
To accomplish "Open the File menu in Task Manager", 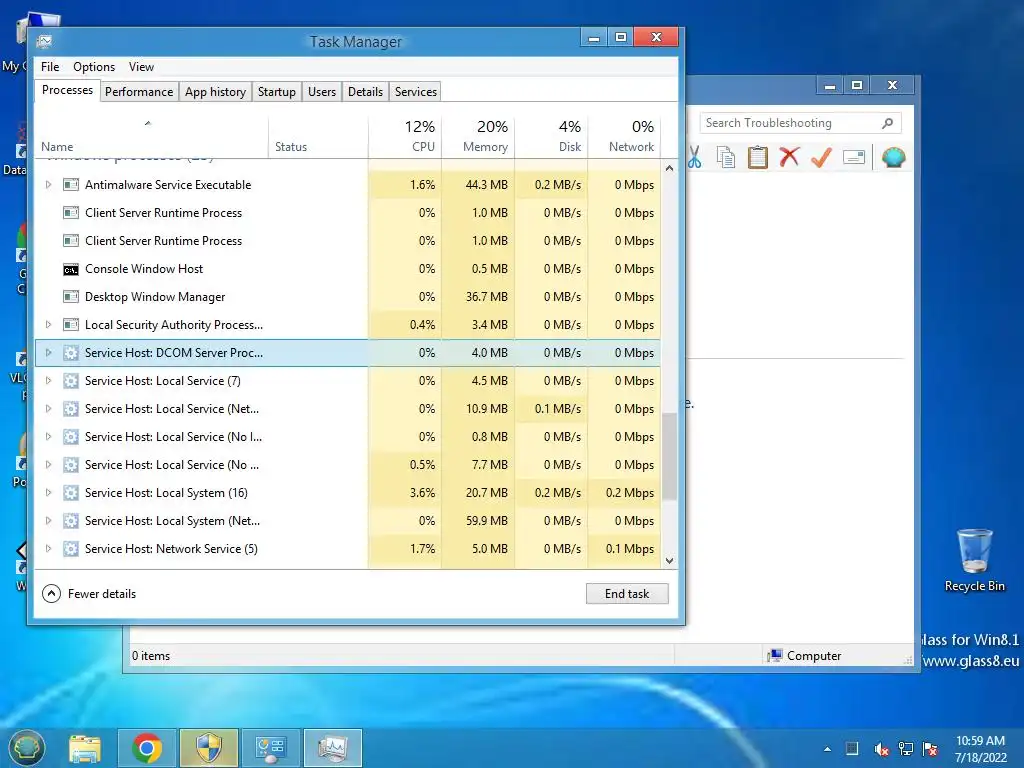I will coord(50,67).
